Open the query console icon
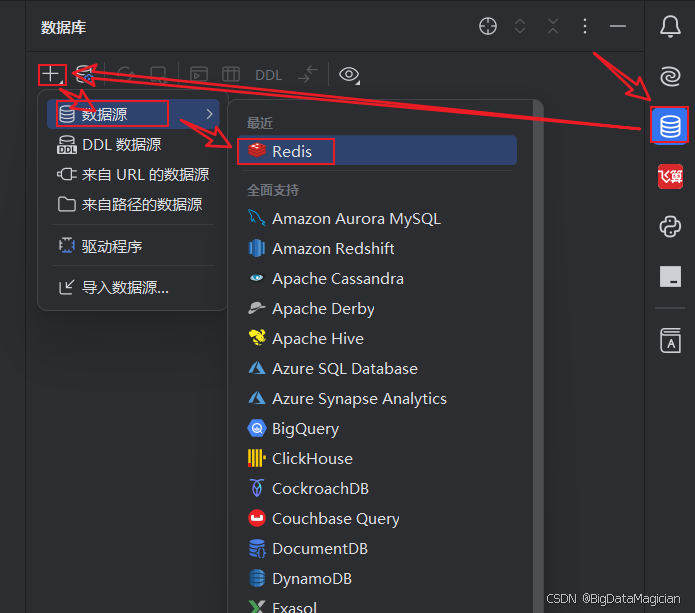The image size is (695, 613). (199, 74)
